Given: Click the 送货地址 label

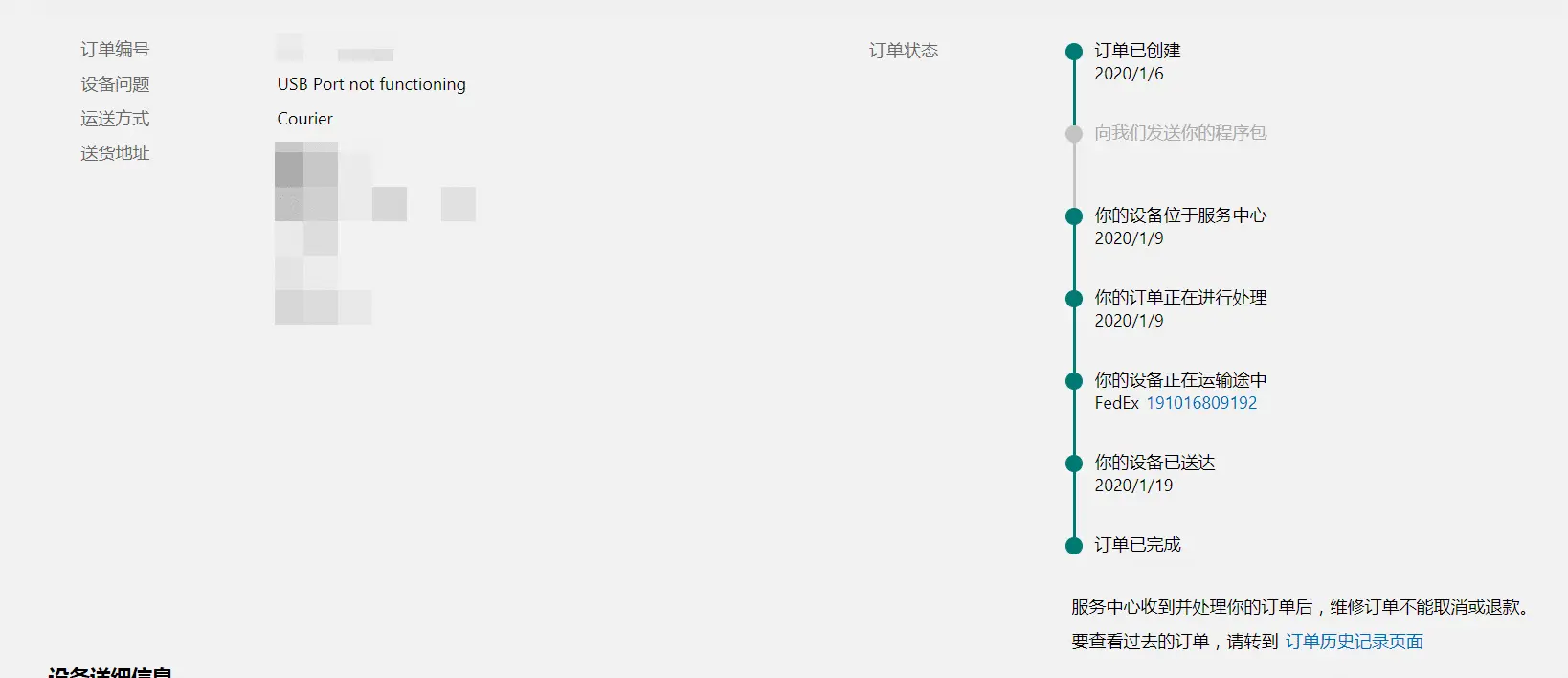Looking at the screenshot, I should [115, 153].
